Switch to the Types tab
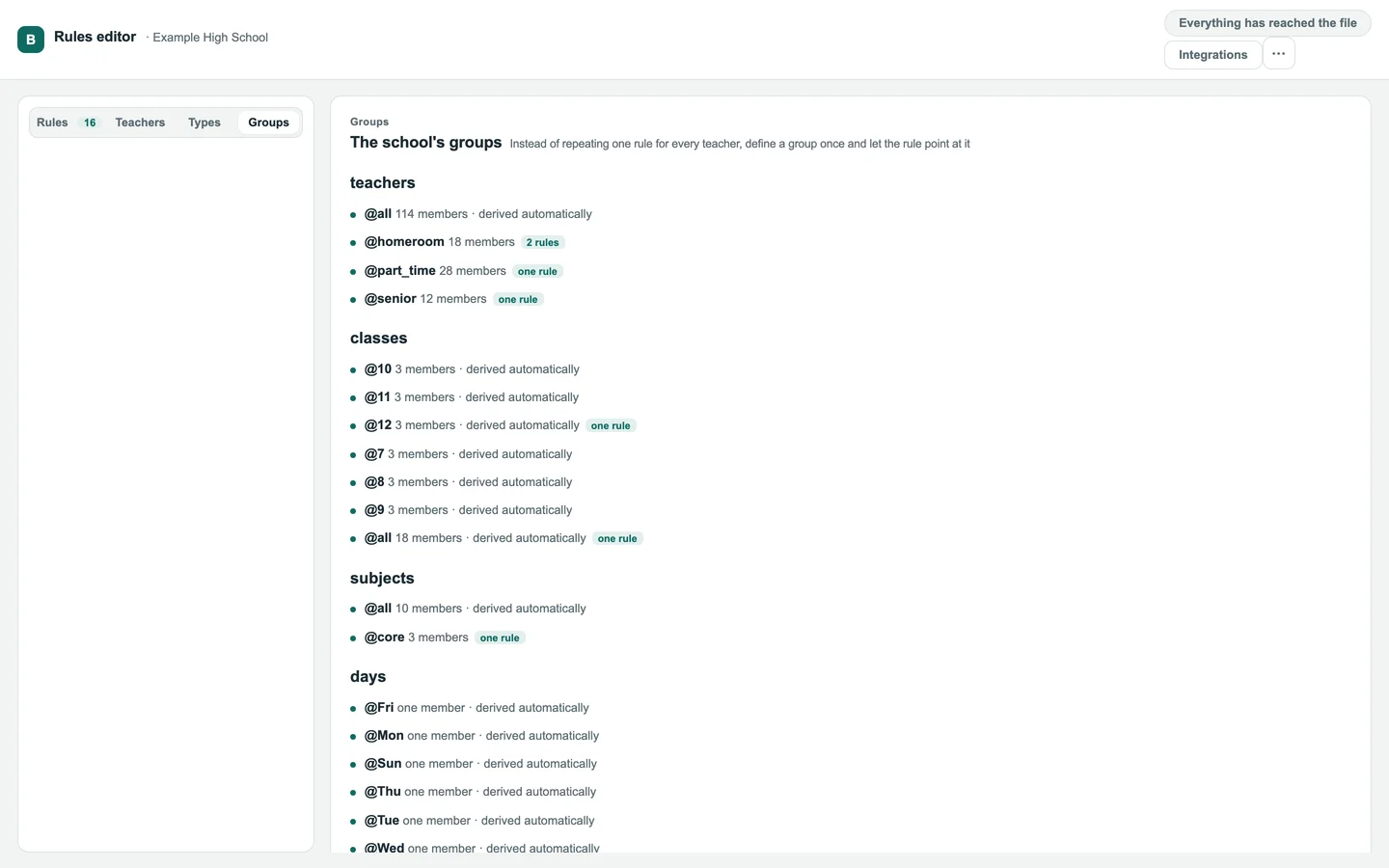This screenshot has width=1389, height=868. click(x=204, y=122)
